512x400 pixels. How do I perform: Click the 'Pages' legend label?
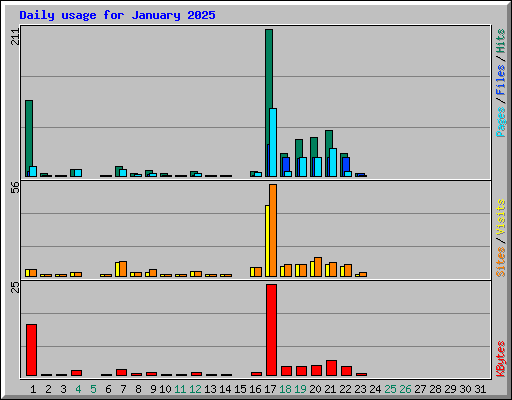pos(501,122)
